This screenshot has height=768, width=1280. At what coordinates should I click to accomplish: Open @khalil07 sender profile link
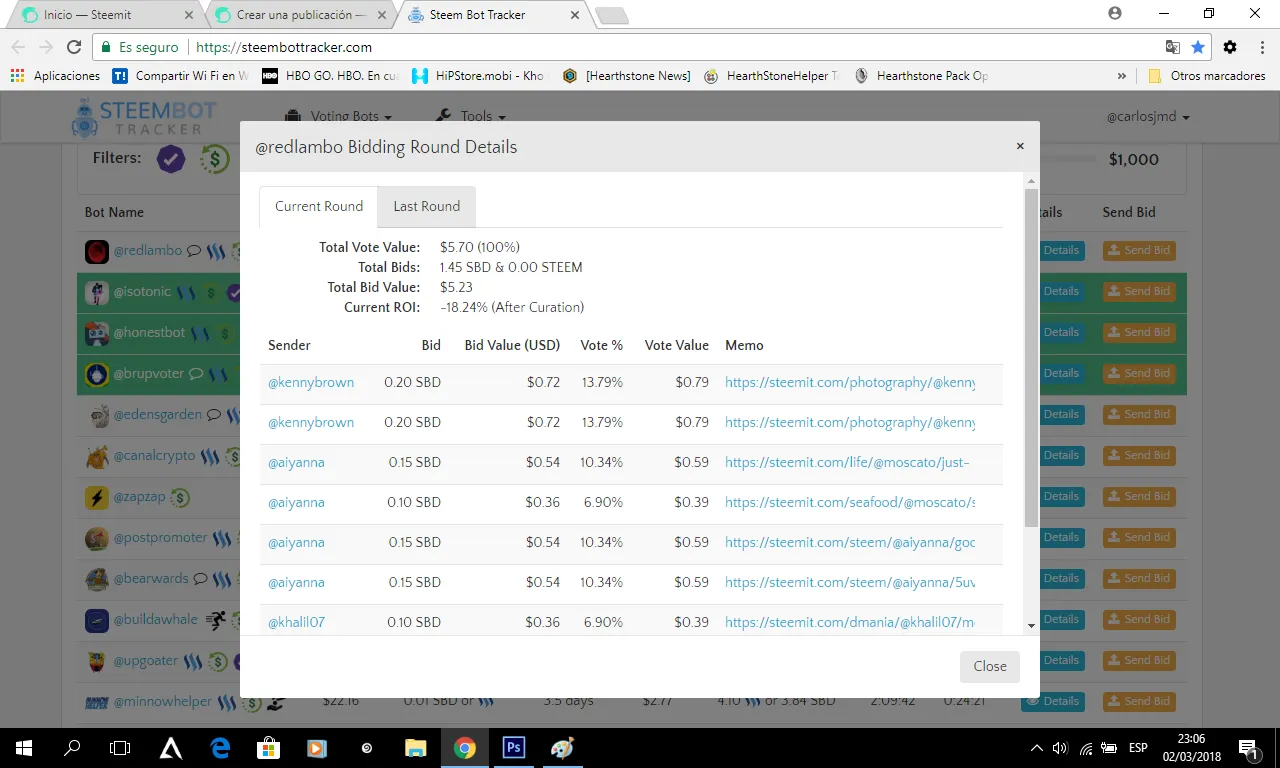tap(296, 622)
